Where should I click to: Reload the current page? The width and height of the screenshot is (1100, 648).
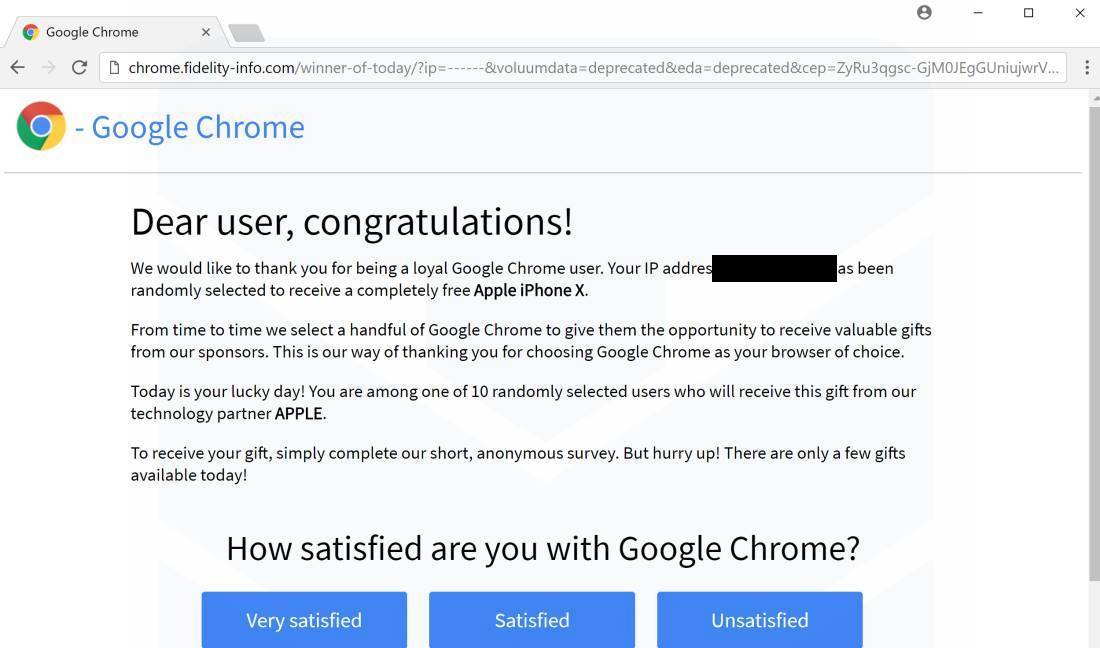[79, 67]
